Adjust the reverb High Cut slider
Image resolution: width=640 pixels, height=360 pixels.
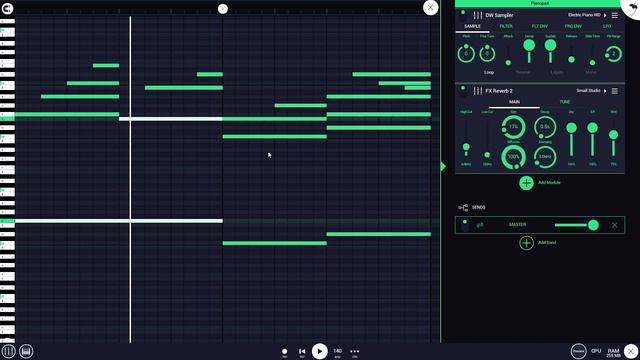pos(466,139)
